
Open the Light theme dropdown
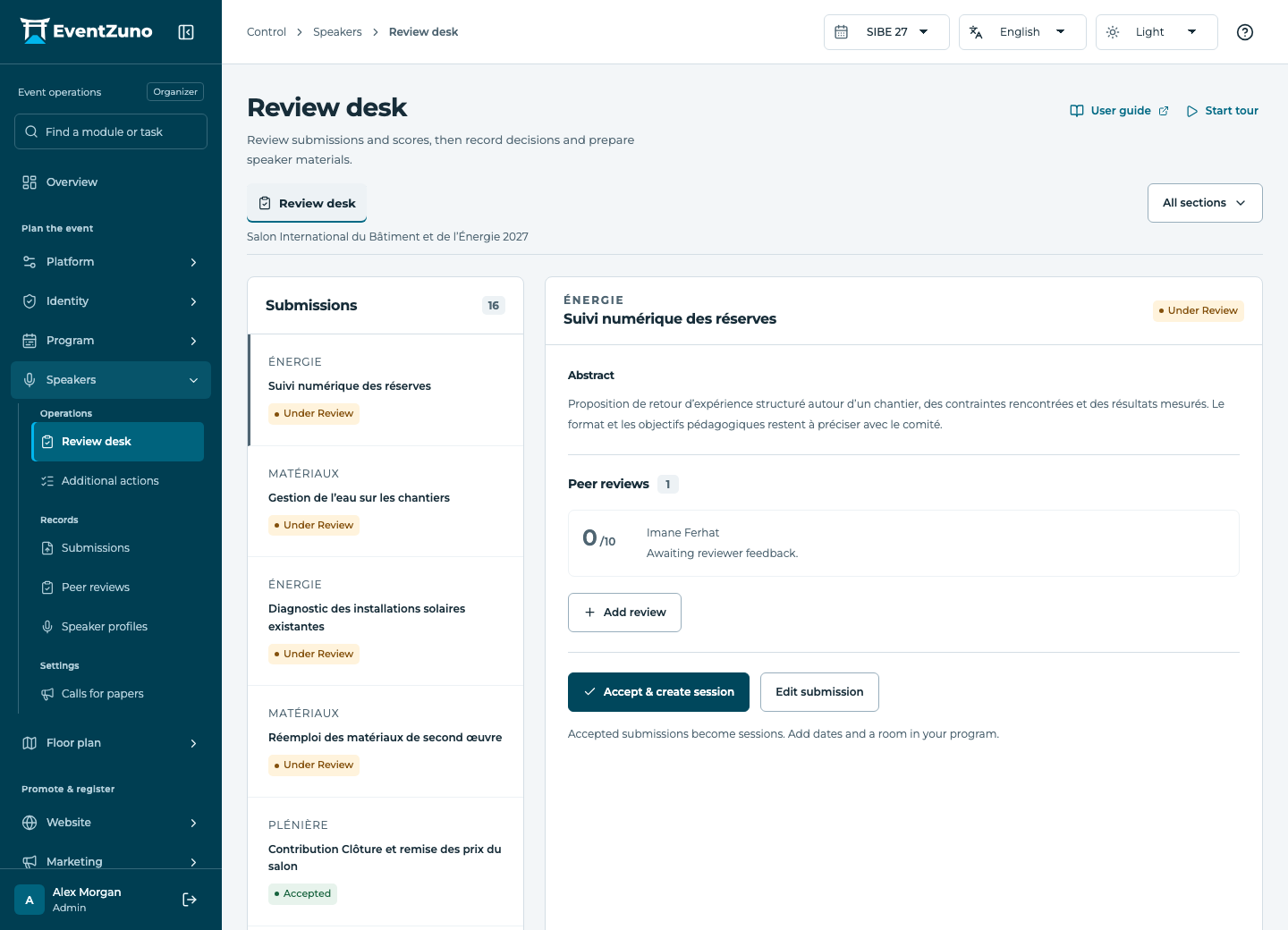coord(1157,32)
